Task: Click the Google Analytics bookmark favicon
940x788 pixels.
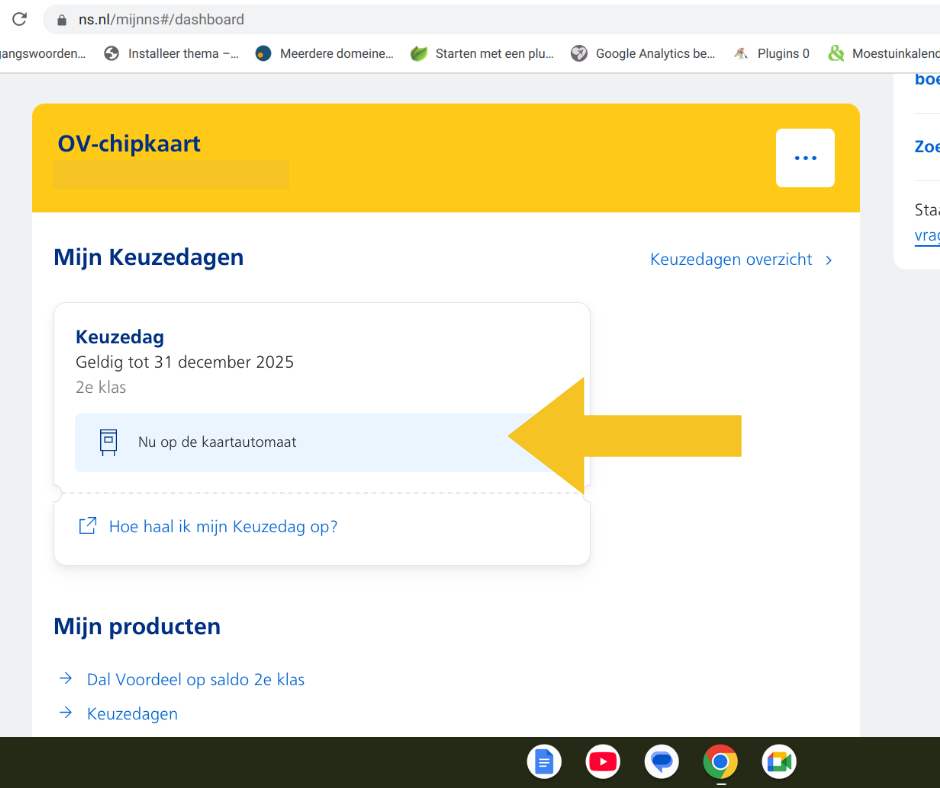Action: pyautogui.click(x=579, y=54)
